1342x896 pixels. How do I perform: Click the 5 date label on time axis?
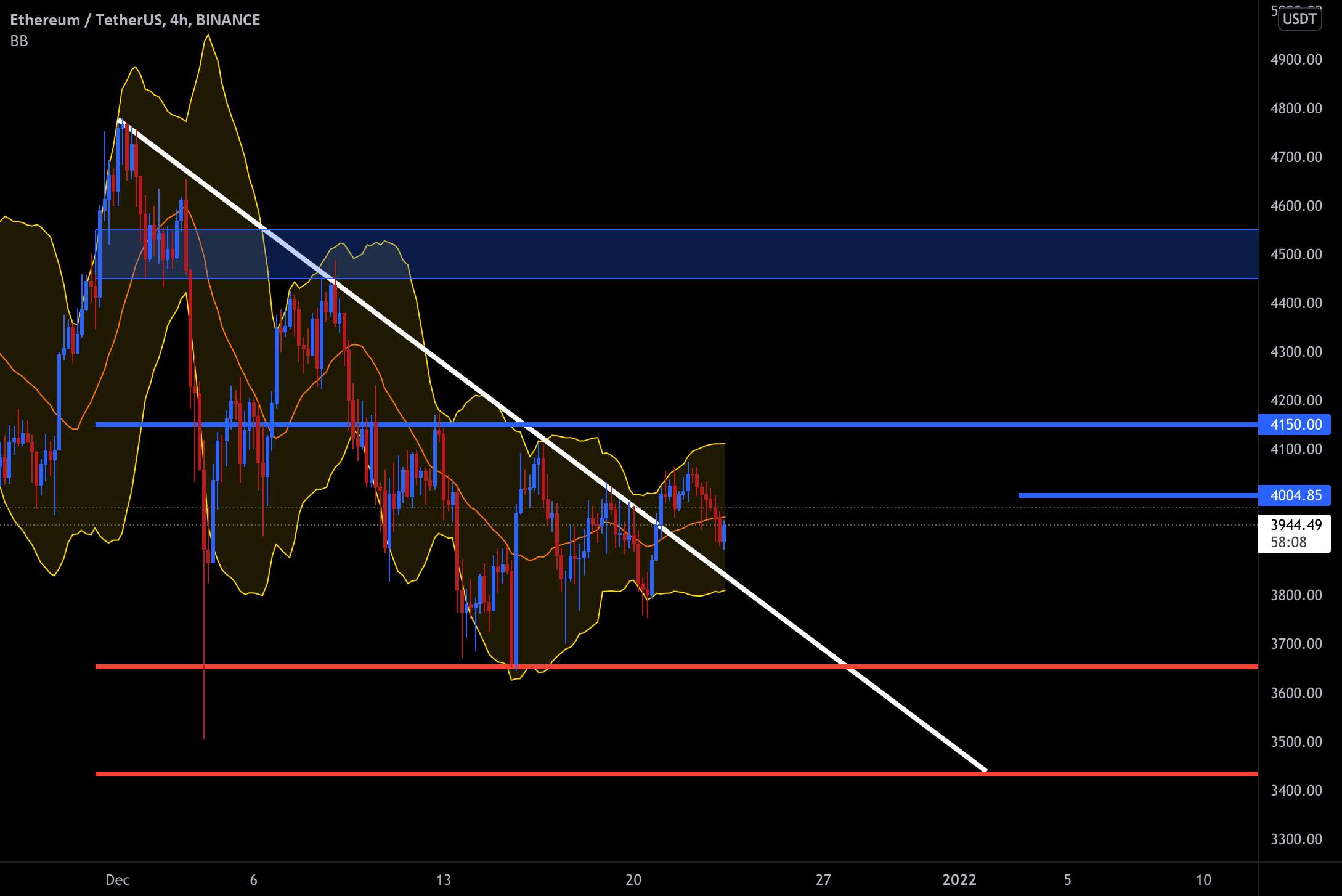1068,880
